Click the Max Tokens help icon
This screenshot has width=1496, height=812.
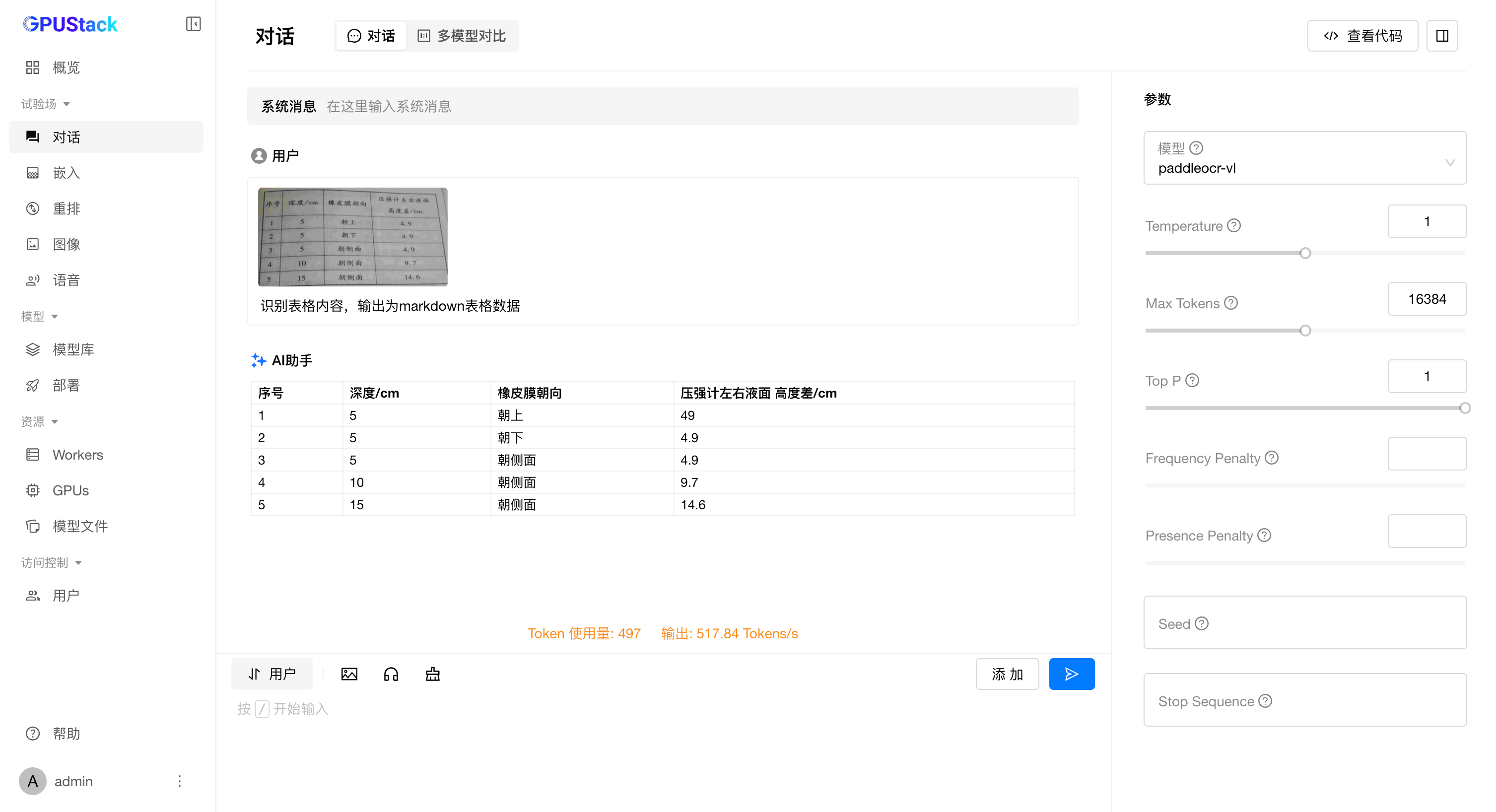1231,303
